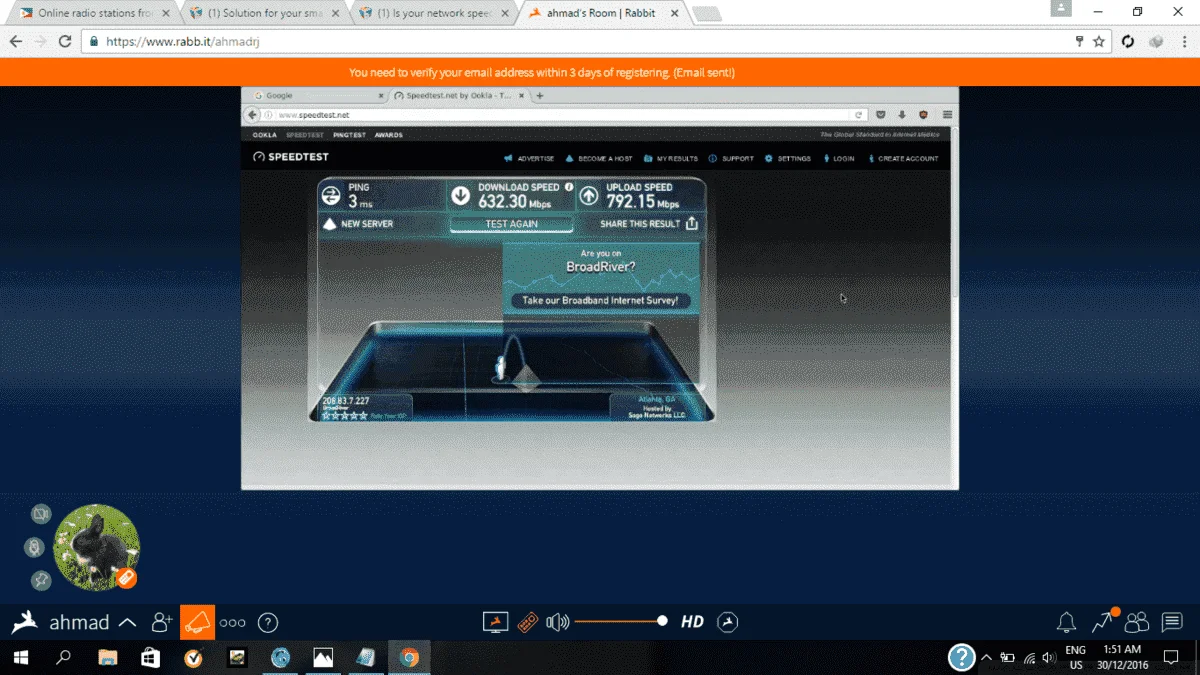Click the remote control icon in Rabbit bar

tap(528, 622)
